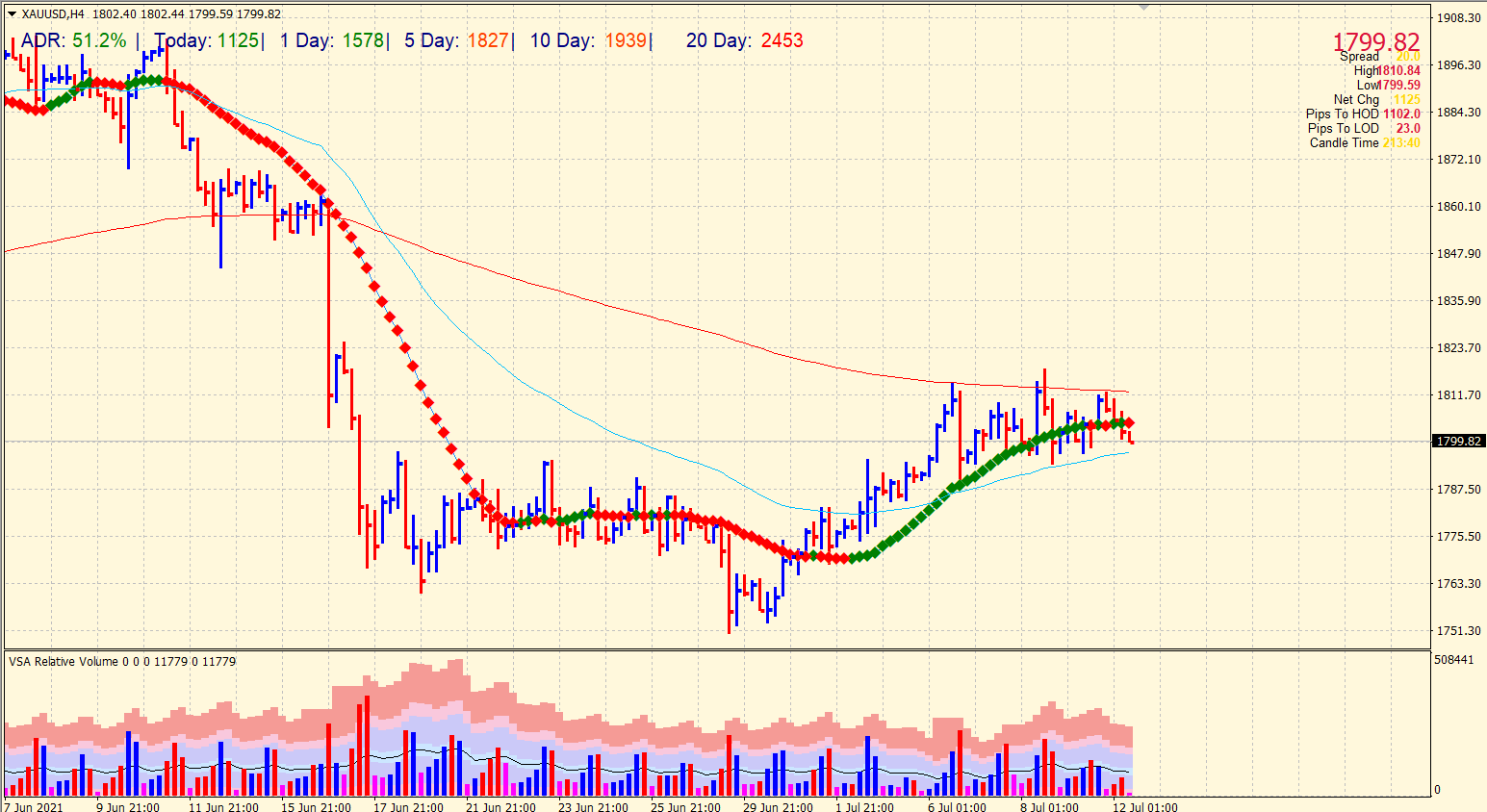The width and height of the screenshot is (1487, 812).
Task: Select the 20 Day ADR value 2453
Action: point(784,40)
